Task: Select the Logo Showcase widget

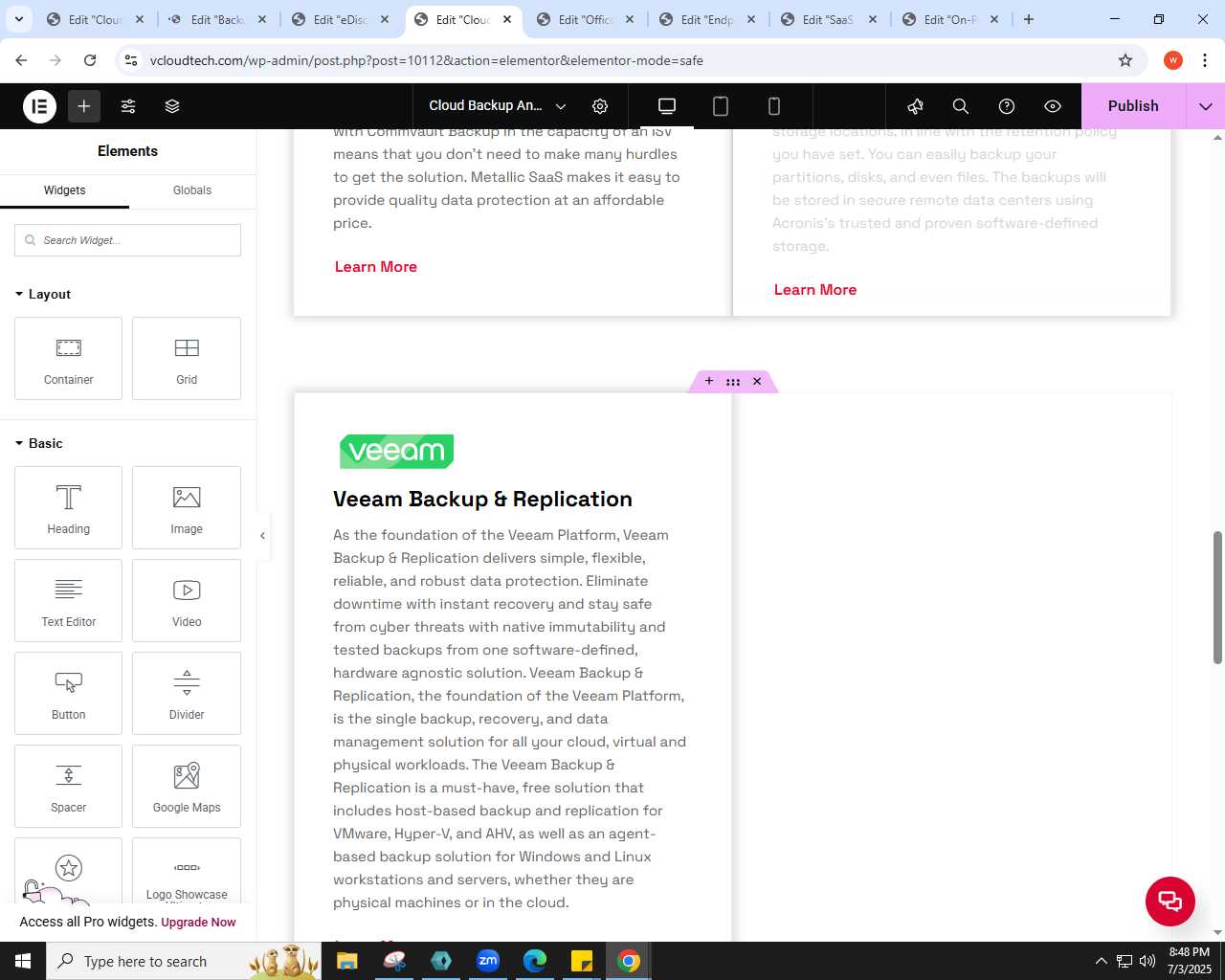Action: click(x=187, y=870)
